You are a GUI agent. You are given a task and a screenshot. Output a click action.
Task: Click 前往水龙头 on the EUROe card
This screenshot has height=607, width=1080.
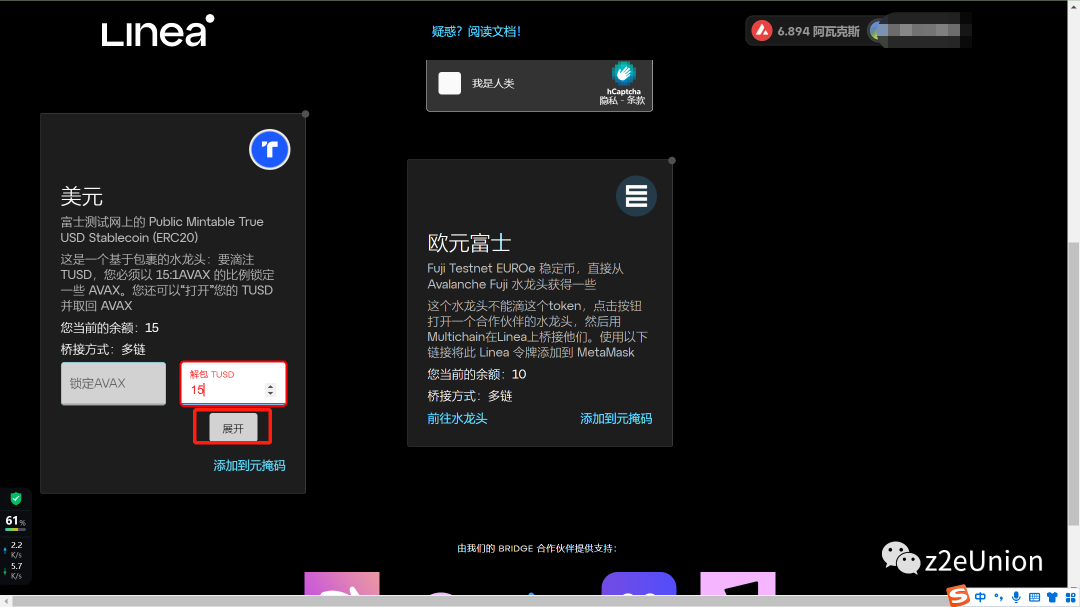point(457,419)
